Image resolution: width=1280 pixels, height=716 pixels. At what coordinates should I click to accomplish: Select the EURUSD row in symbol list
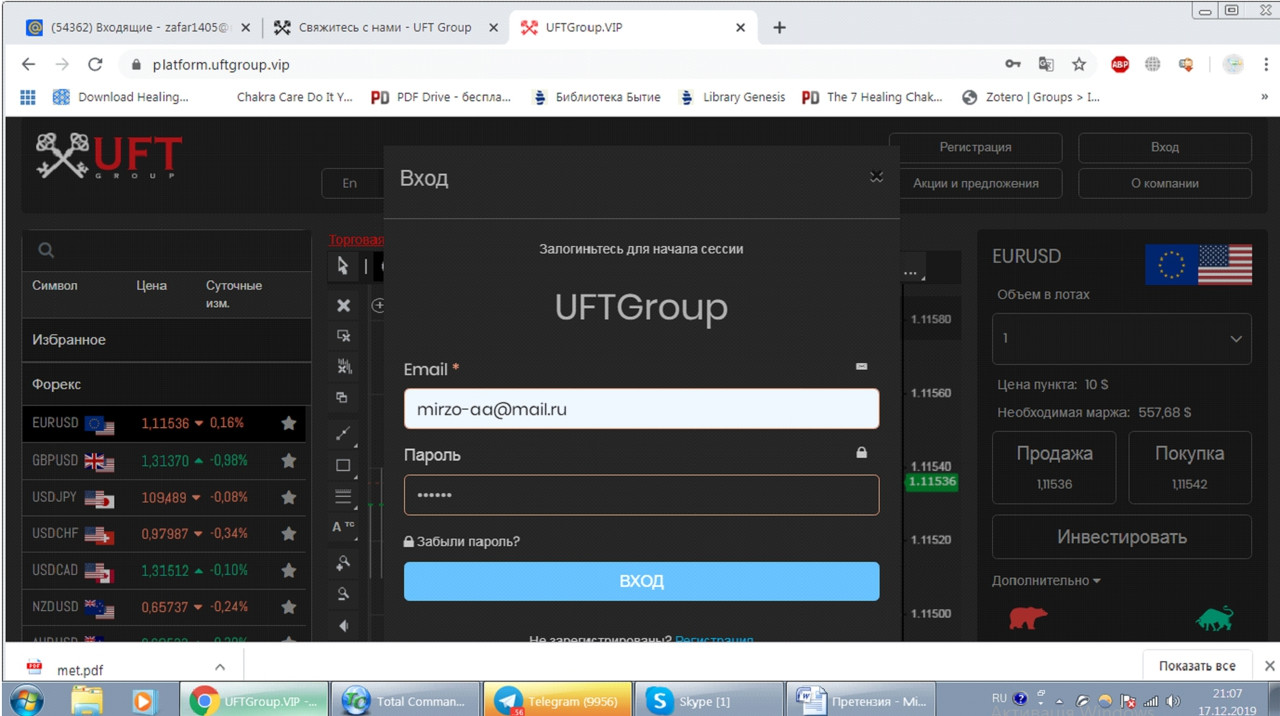[x=165, y=423]
